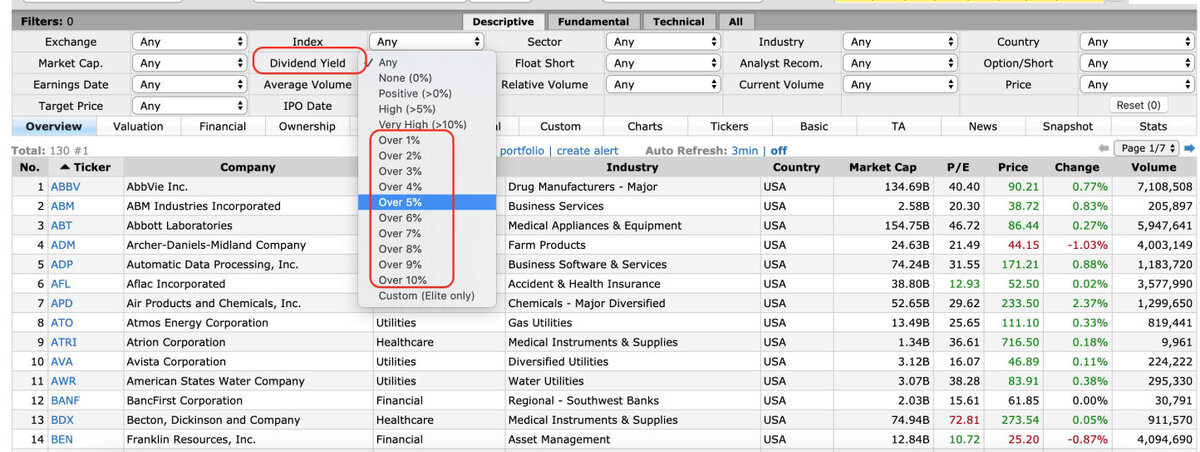Expand the Market Cap. filter dropdown
The width and height of the screenshot is (1200, 452).
tap(190, 63)
